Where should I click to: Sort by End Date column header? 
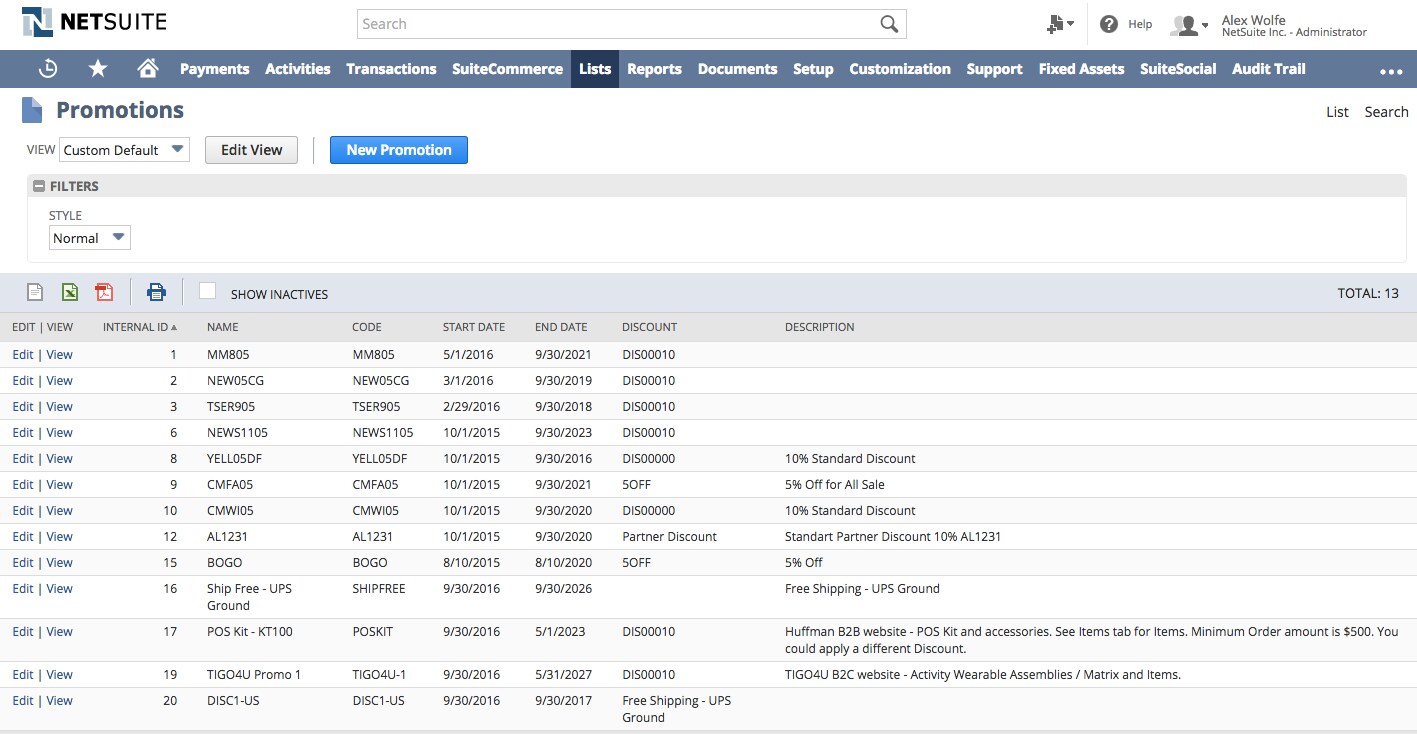pos(561,327)
